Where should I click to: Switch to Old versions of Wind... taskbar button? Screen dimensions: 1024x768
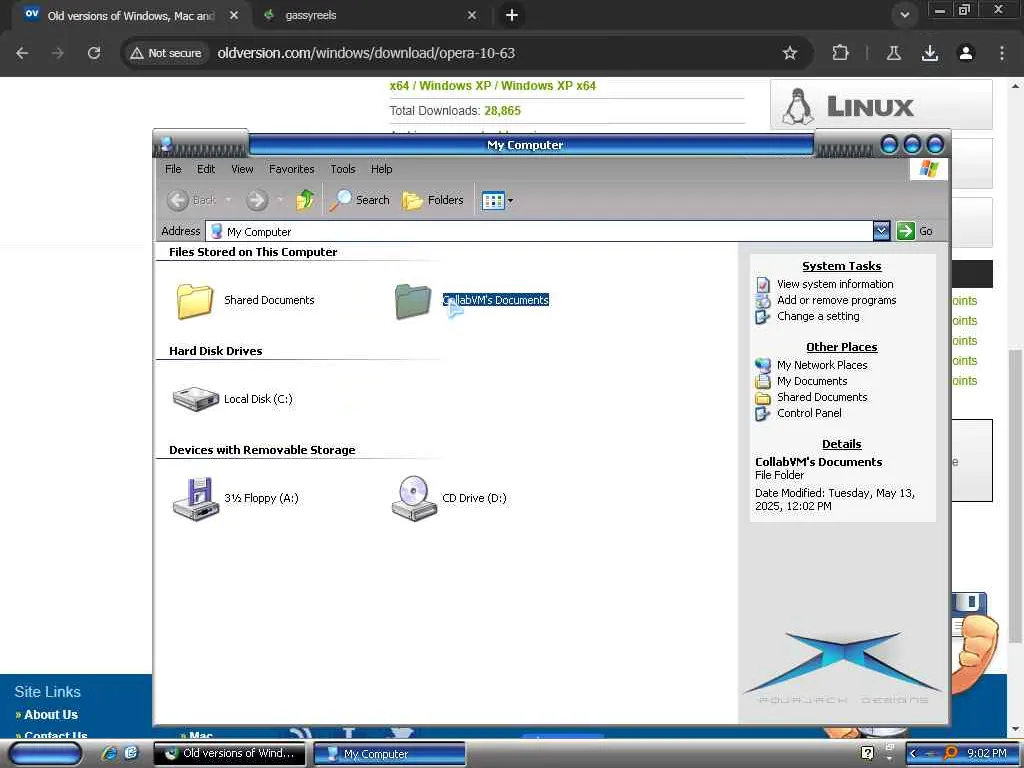pos(229,754)
